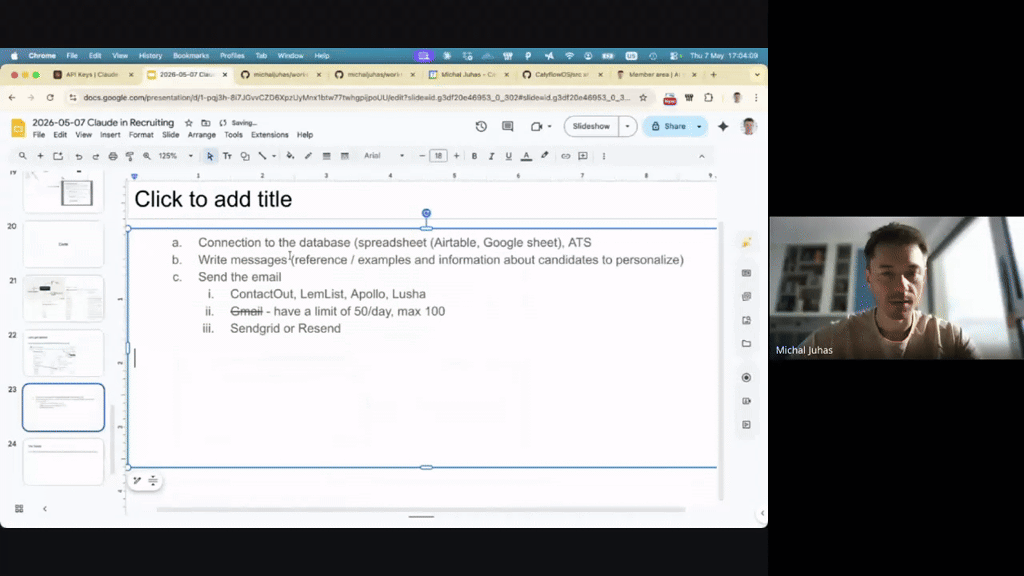This screenshot has height=576, width=1024.
Task: Collapse the filmstrip with left chevron
Action: 44,509
